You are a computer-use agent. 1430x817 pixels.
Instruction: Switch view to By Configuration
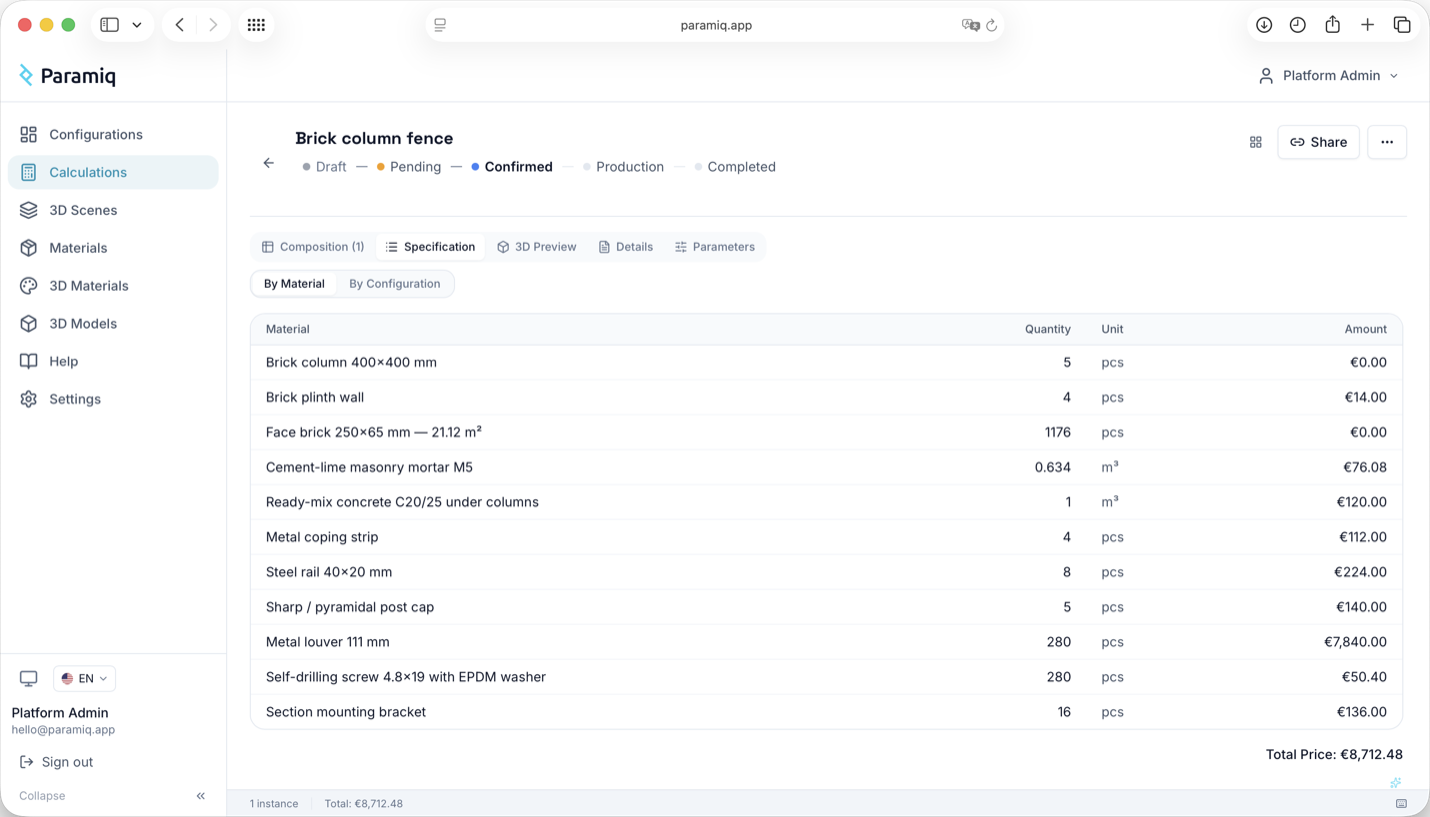pos(394,284)
